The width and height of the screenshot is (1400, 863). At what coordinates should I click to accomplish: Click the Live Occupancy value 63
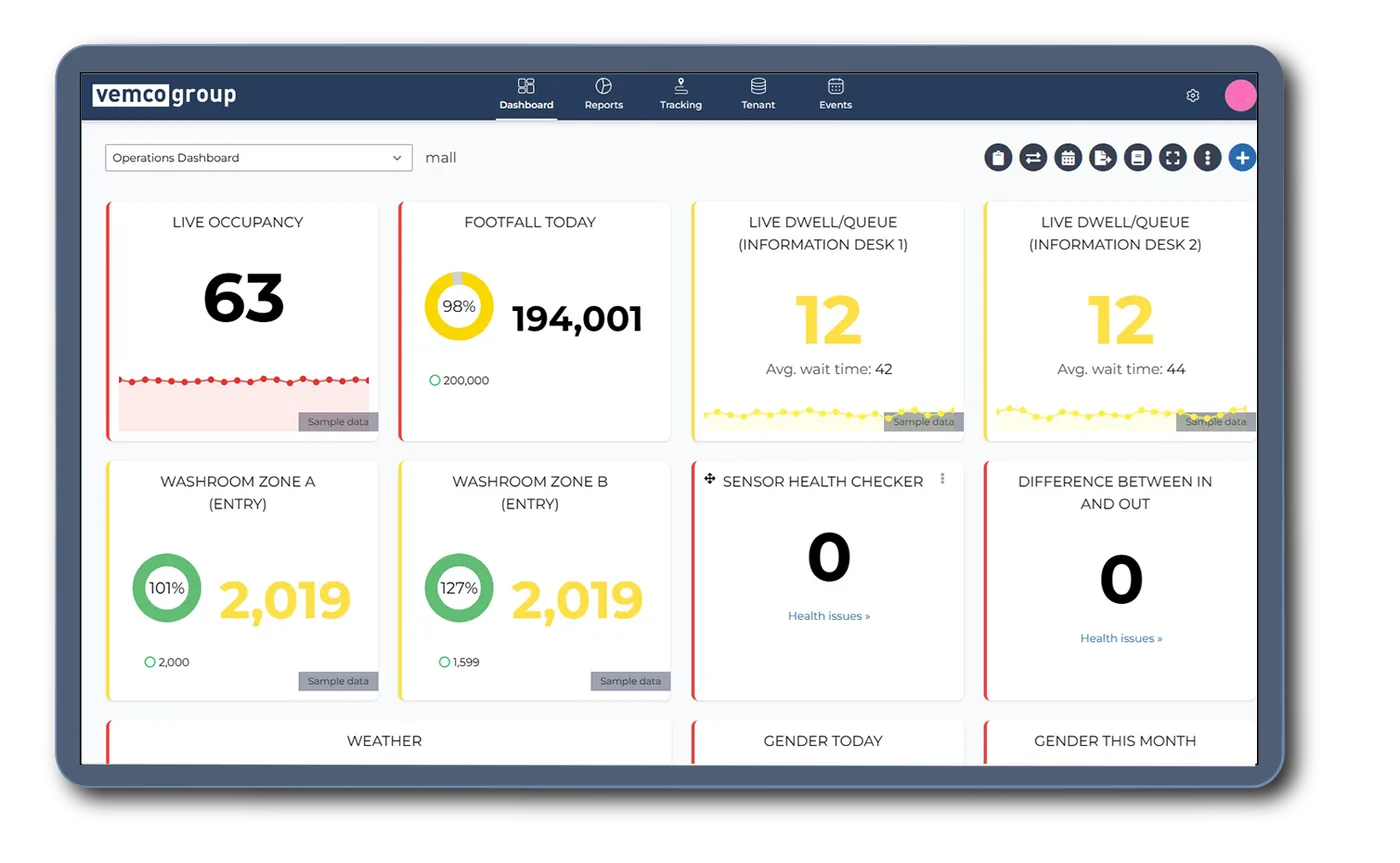tap(244, 298)
